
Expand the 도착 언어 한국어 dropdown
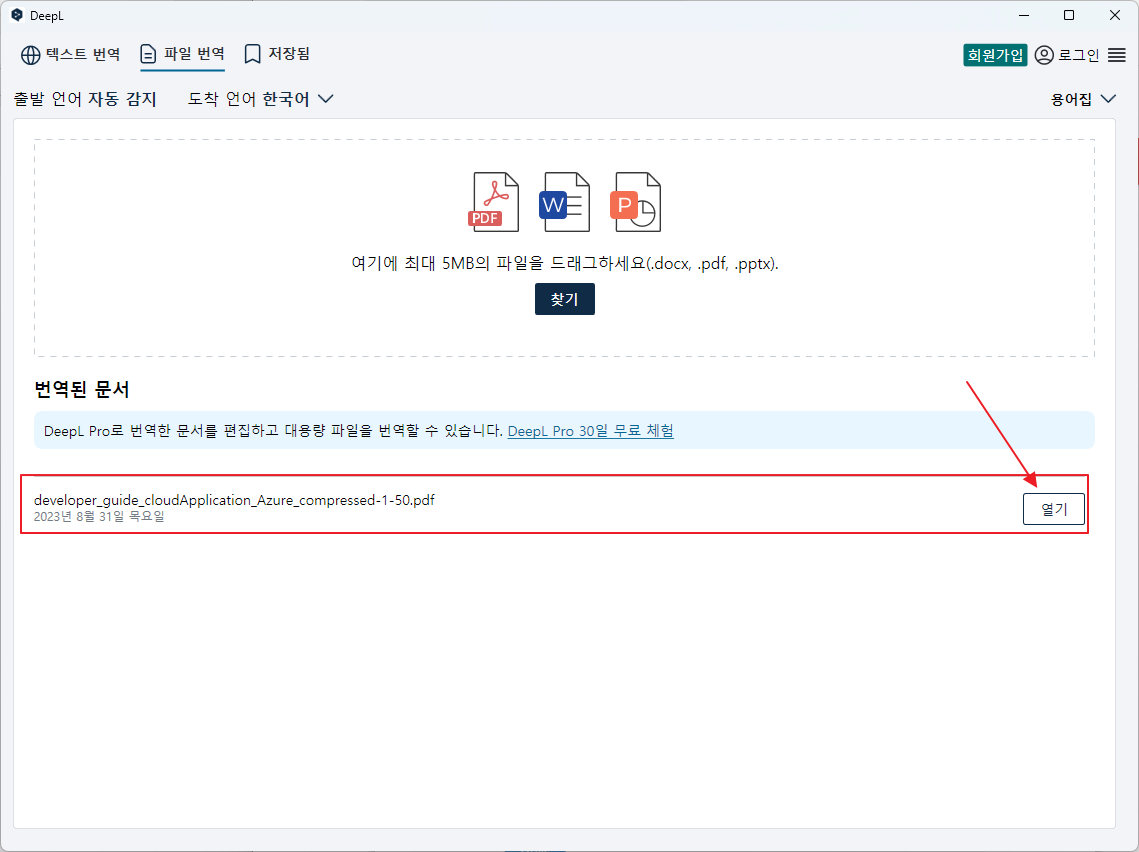(261, 99)
